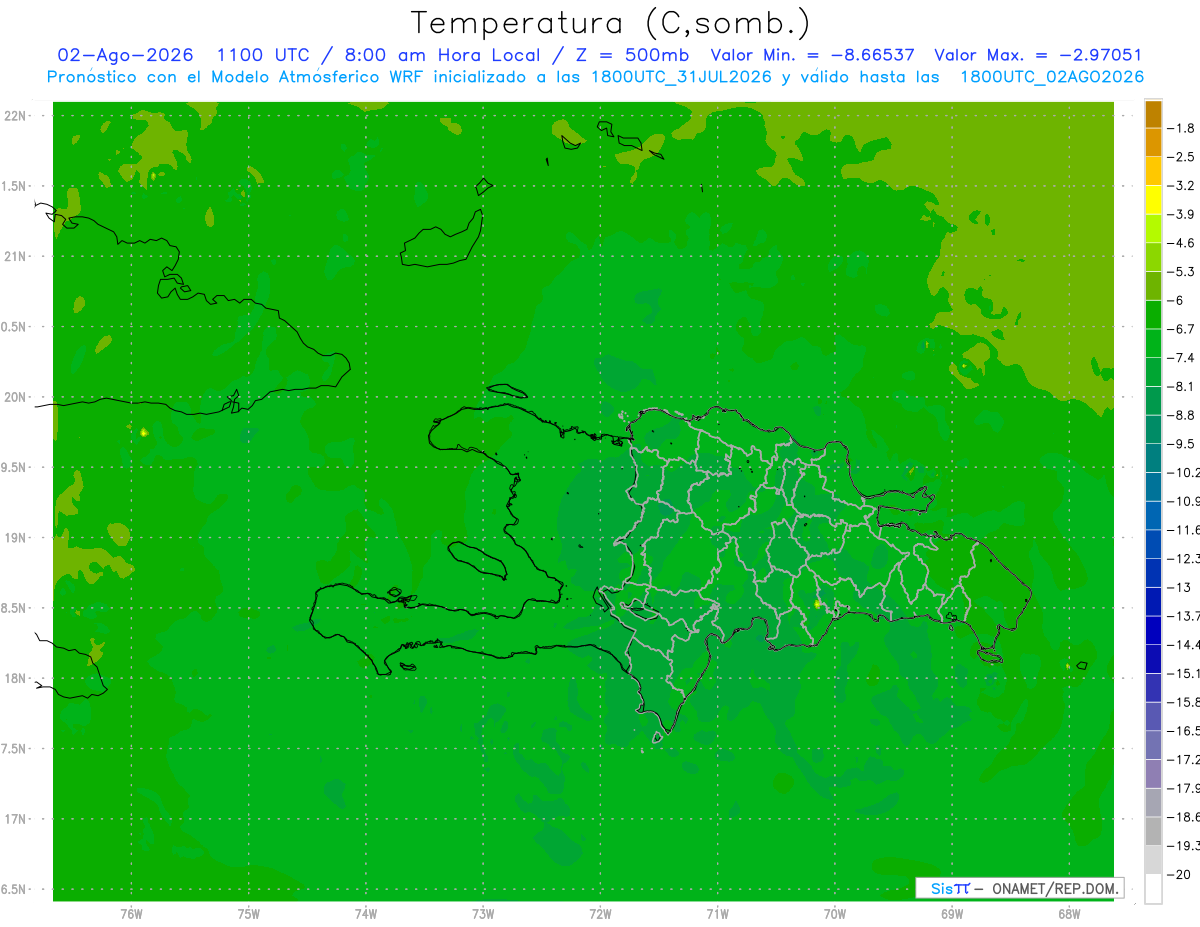Click the '17N' latitude label

[x=13, y=819]
